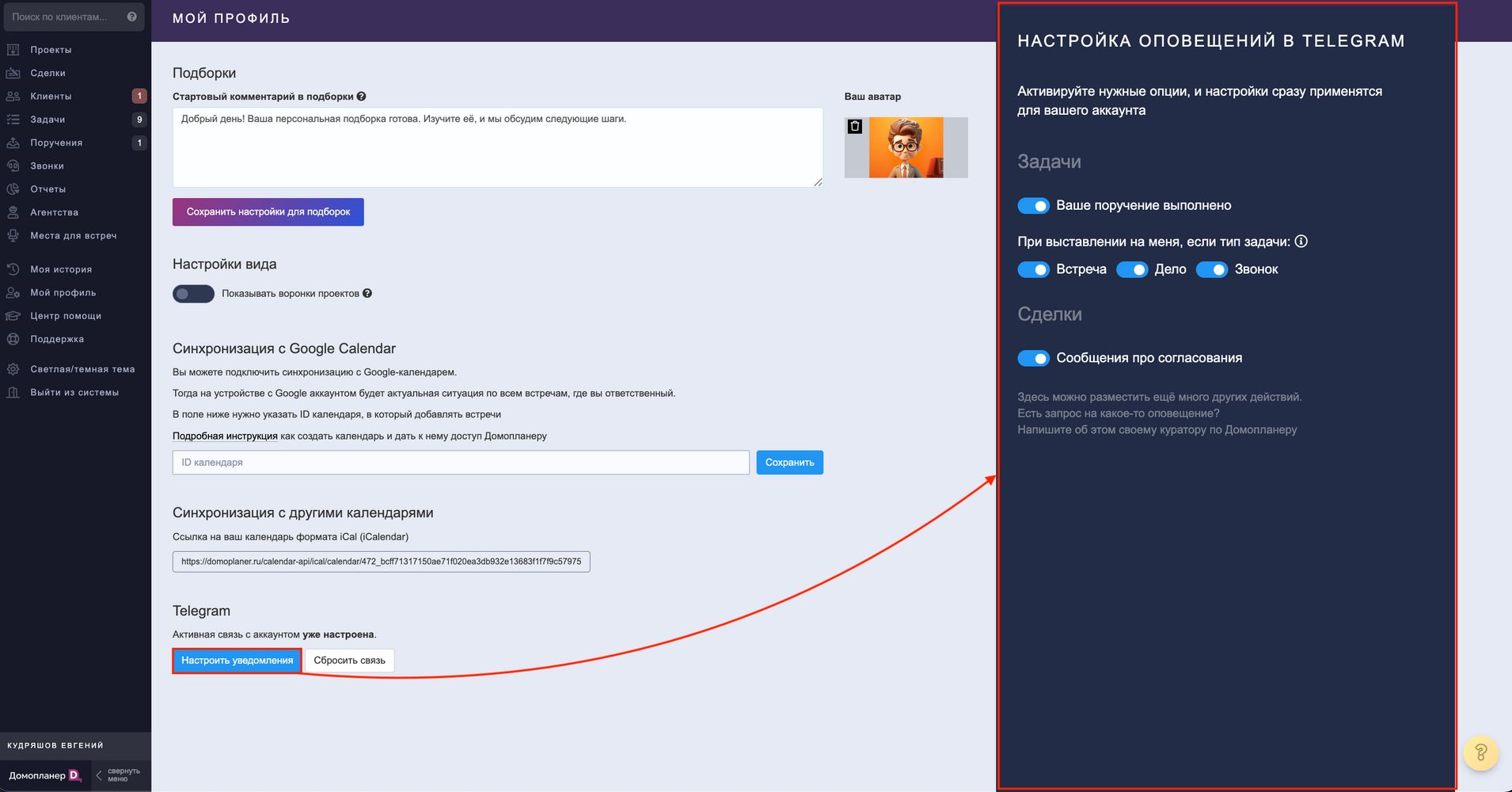Click the Стартовый комментарий text area

click(x=498, y=147)
